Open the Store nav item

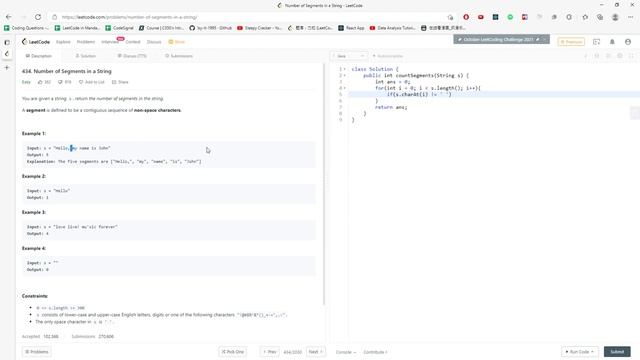(177, 42)
